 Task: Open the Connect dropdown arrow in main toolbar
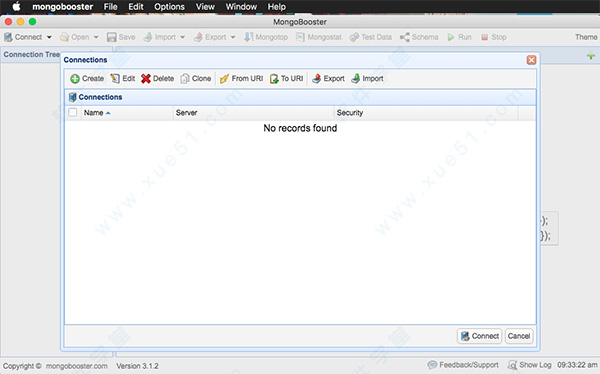pos(49,37)
